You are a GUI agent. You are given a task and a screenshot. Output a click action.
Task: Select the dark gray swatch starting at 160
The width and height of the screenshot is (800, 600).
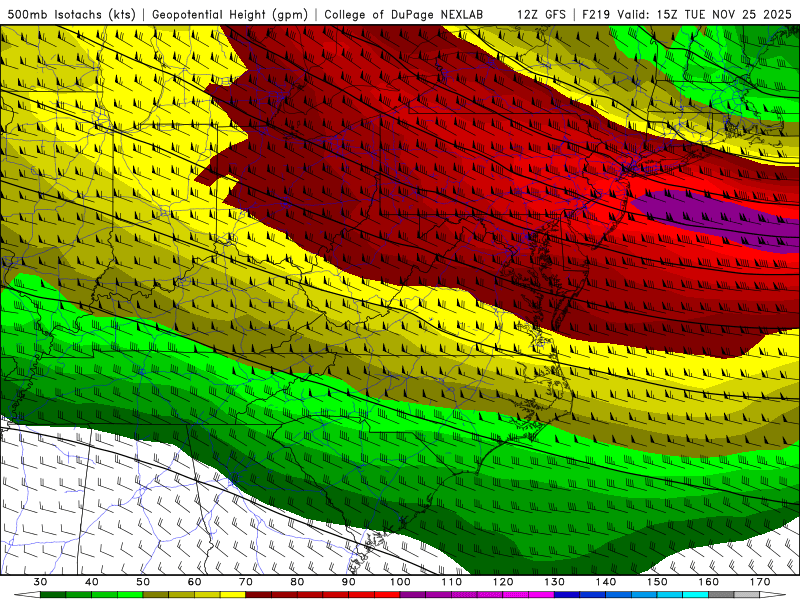[x=722, y=595]
